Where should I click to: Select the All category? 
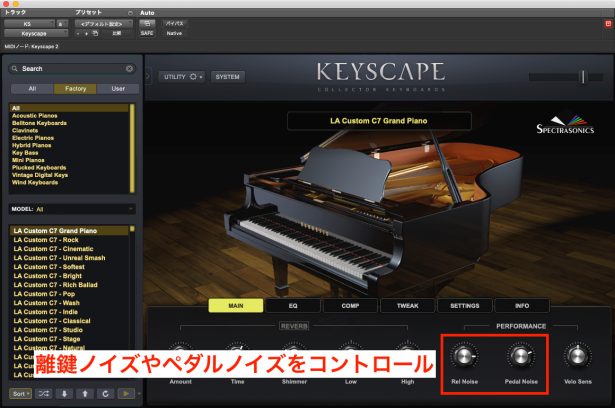tap(69, 108)
